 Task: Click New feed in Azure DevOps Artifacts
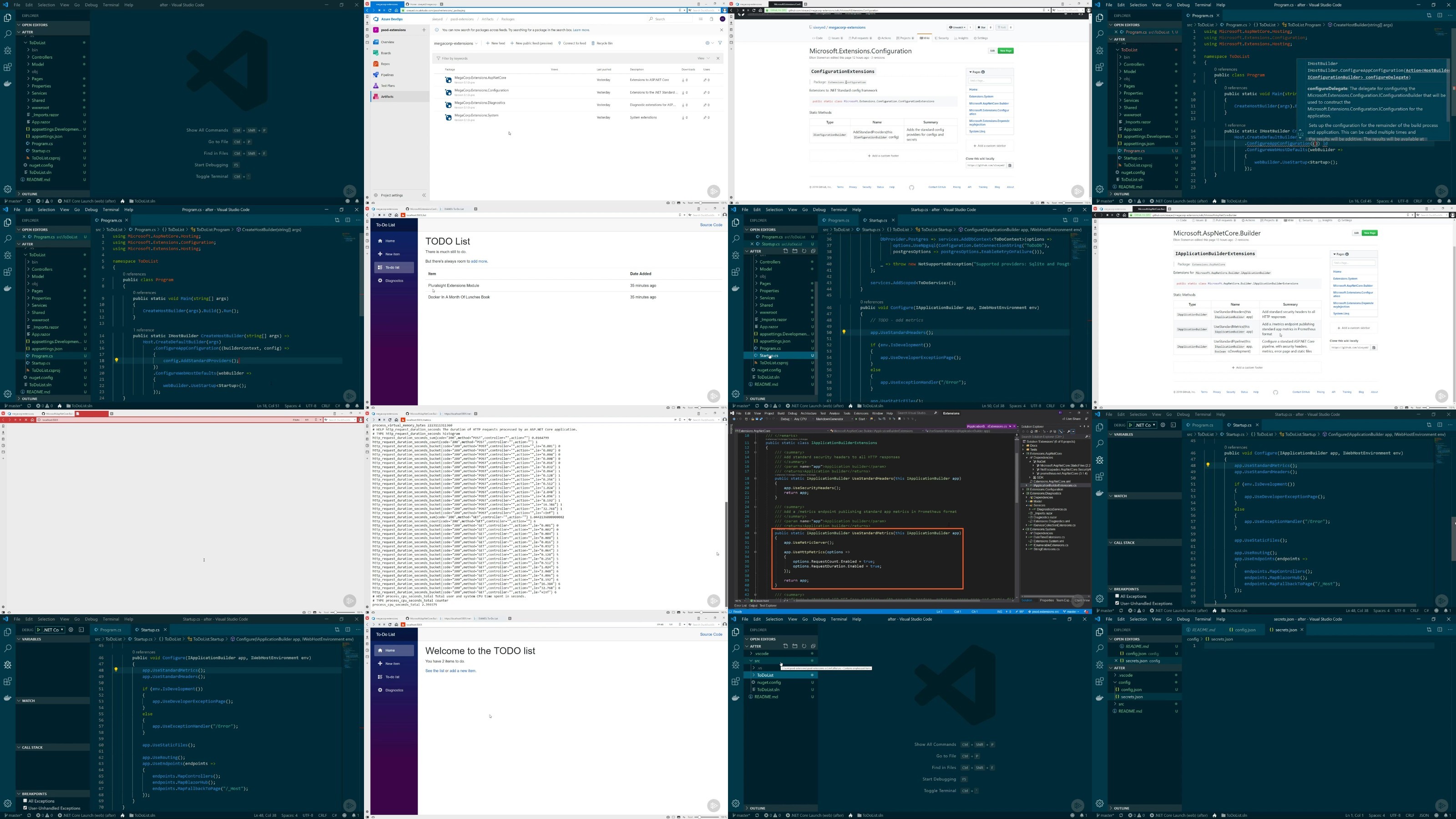495,43
